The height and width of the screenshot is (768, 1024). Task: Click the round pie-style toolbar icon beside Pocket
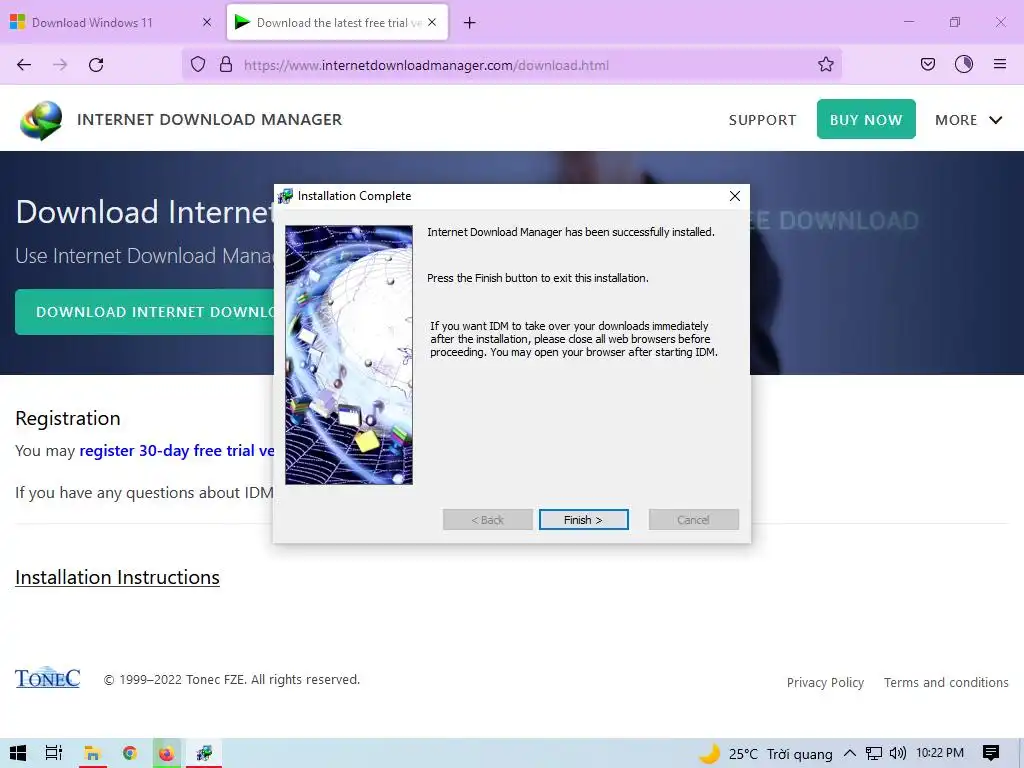pyautogui.click(x=964, y=65)
